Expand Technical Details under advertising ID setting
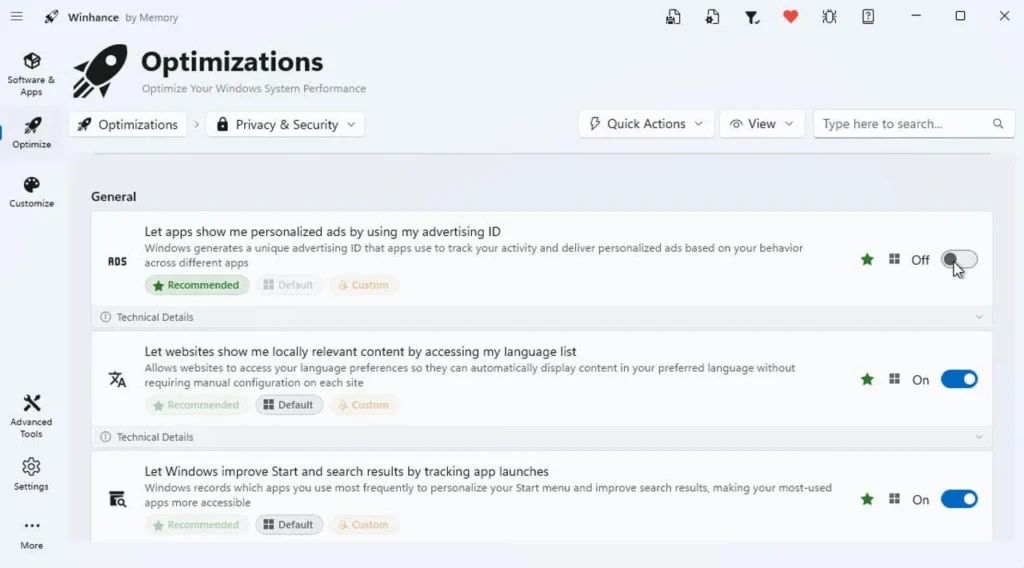Screen dimensions: 1024x568 [541, 317]
